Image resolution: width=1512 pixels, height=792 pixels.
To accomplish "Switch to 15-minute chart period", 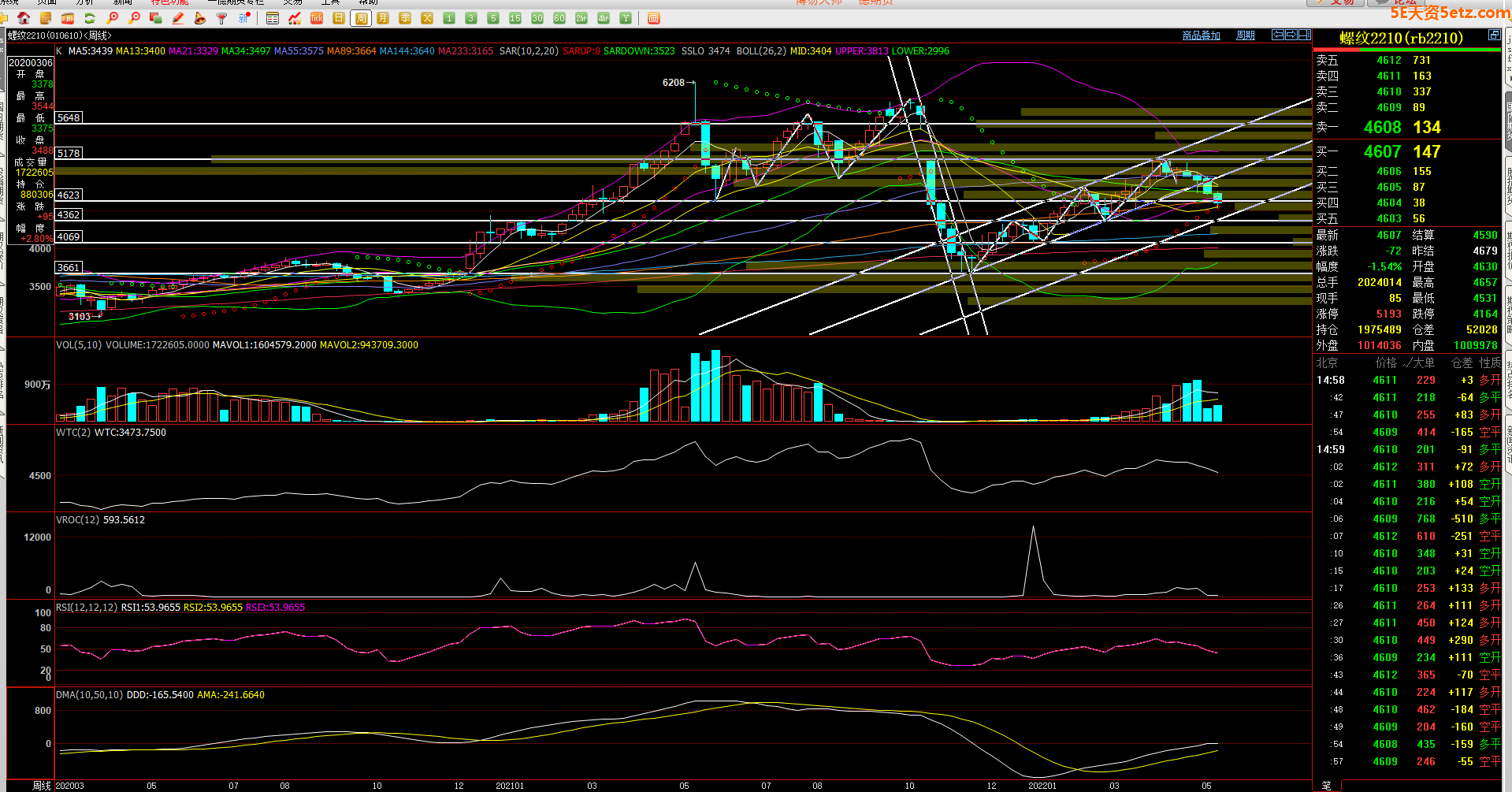I will [x=515, y=18].
